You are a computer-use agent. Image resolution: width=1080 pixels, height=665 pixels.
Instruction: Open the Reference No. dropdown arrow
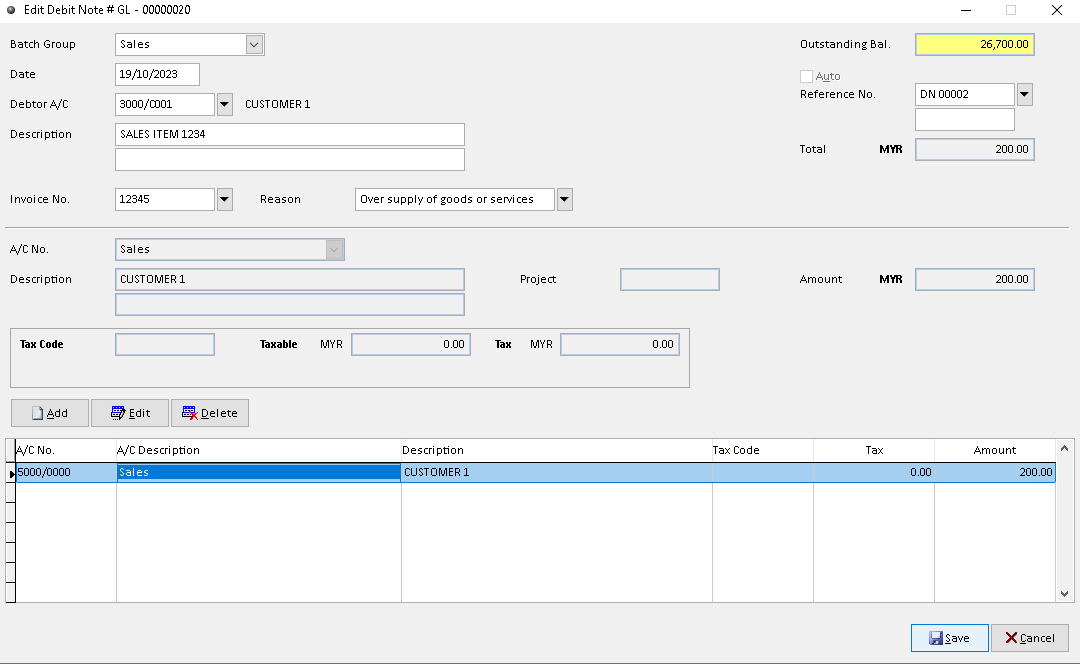[1025, 94]
